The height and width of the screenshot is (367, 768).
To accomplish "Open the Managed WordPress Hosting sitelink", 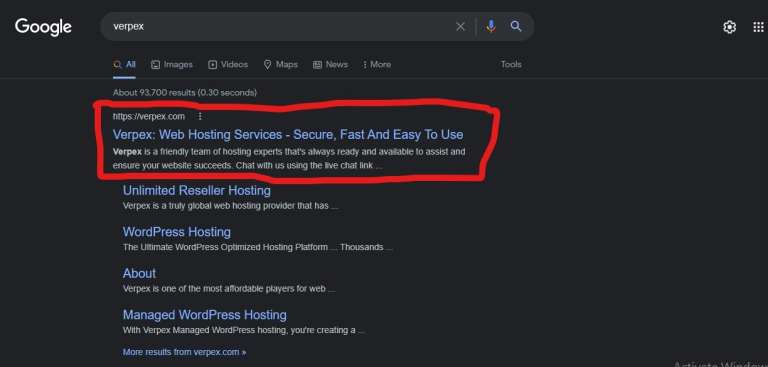I will coord(205,315).
